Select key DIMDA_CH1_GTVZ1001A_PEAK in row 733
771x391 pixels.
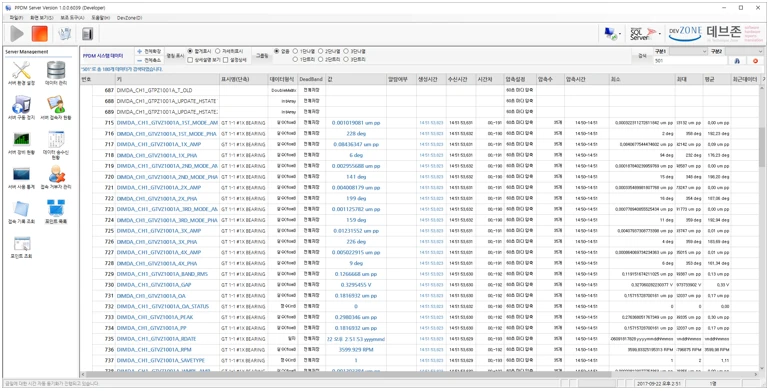point(155,317)
